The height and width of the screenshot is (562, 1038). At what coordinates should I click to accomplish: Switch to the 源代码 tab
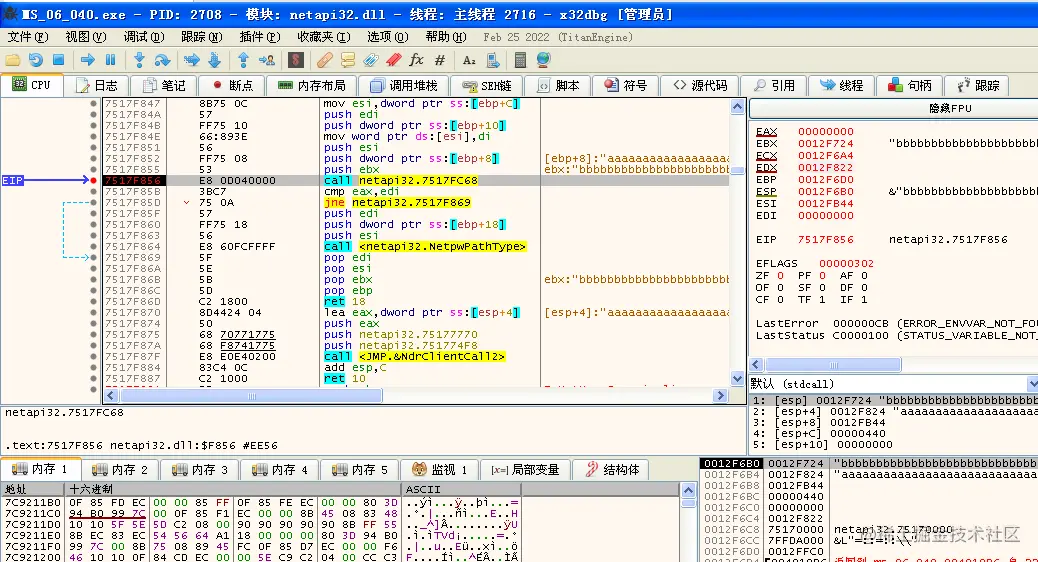(700, 85)
